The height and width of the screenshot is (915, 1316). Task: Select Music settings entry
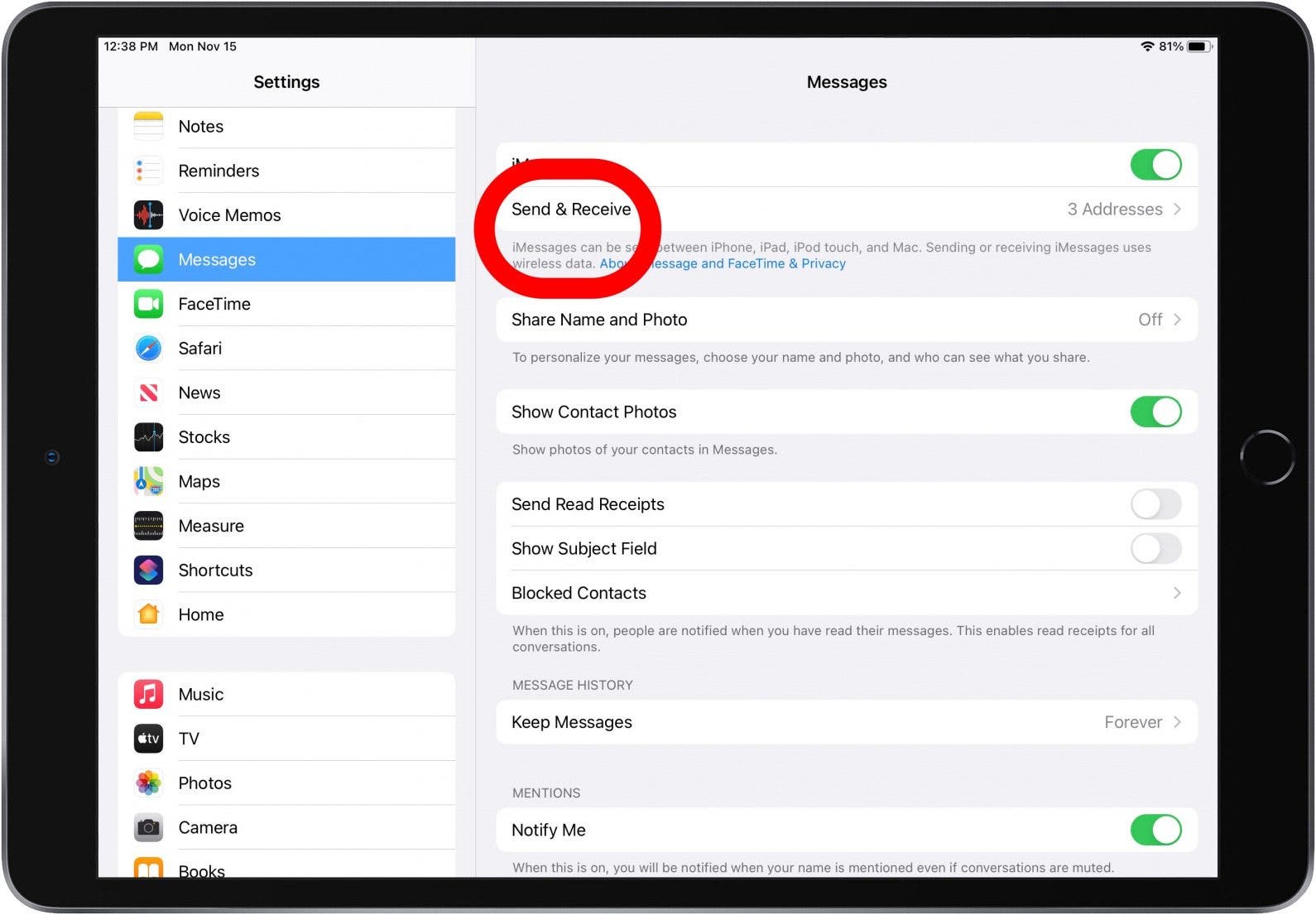point(286,694)
